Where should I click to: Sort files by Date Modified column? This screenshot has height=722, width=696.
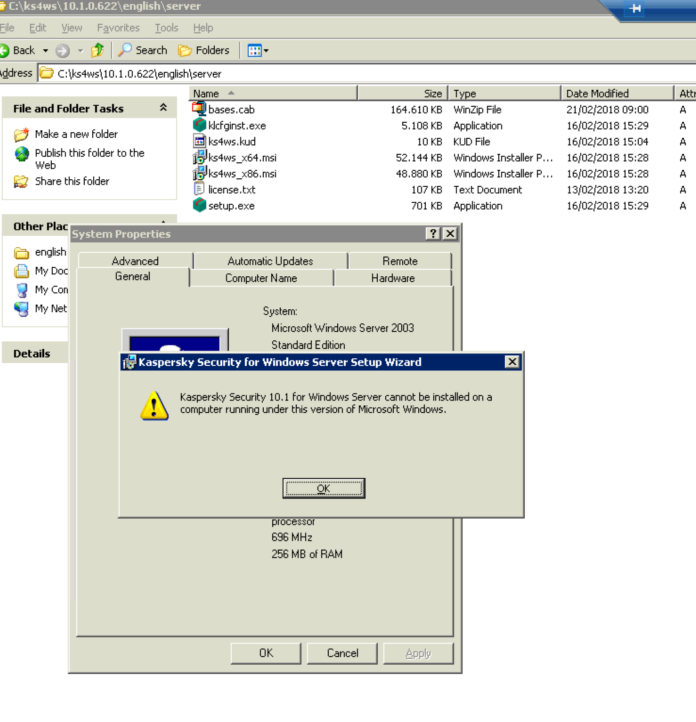[x=597, y=93]
